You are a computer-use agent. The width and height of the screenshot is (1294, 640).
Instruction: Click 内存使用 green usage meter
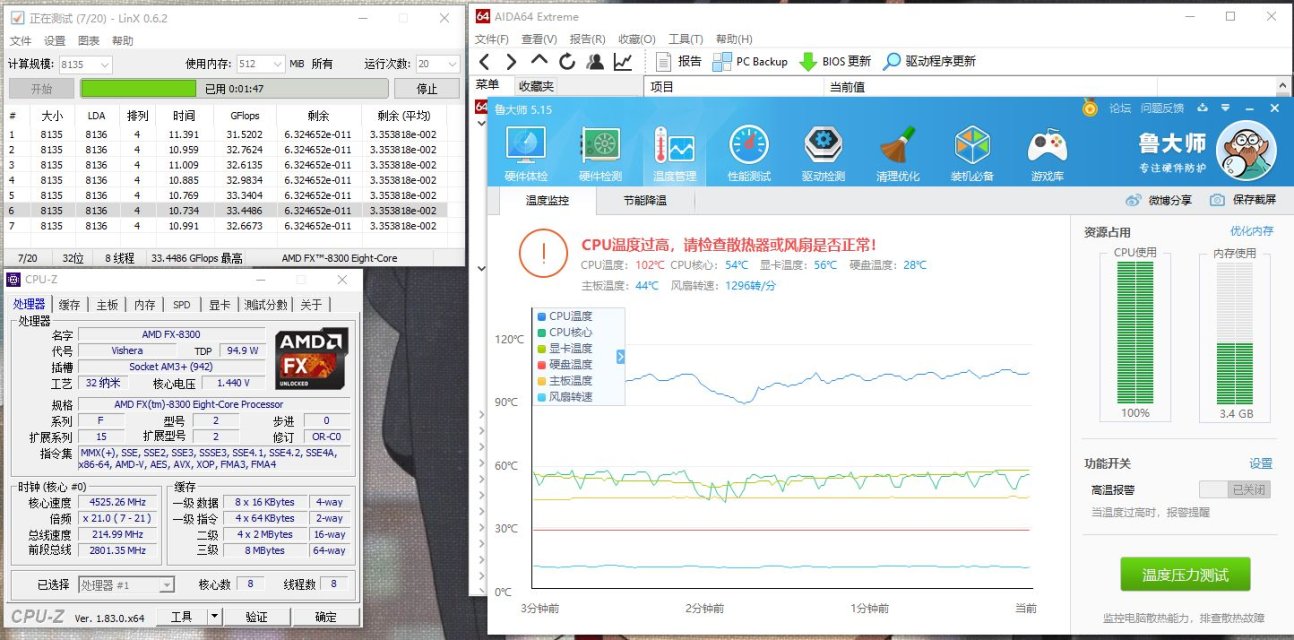1234,332
